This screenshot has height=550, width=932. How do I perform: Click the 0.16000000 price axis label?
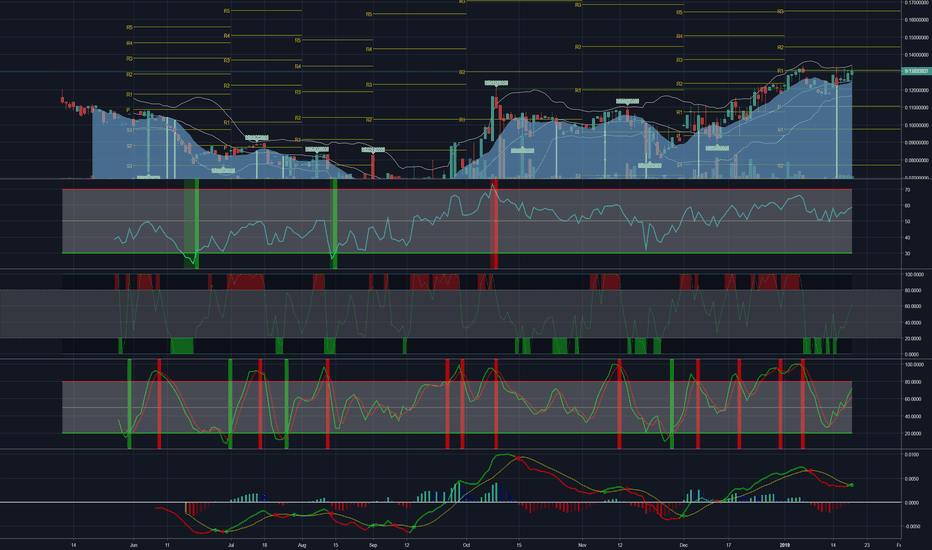[x=916, y=20]
